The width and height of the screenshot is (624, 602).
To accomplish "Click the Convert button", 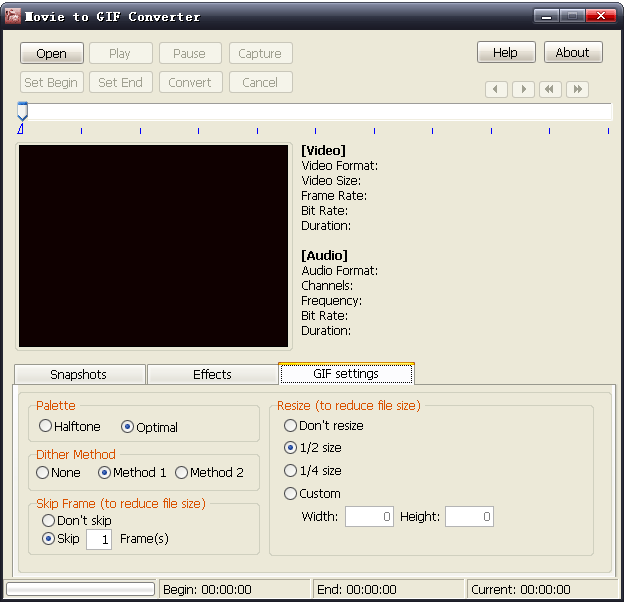I will [190, 82].
